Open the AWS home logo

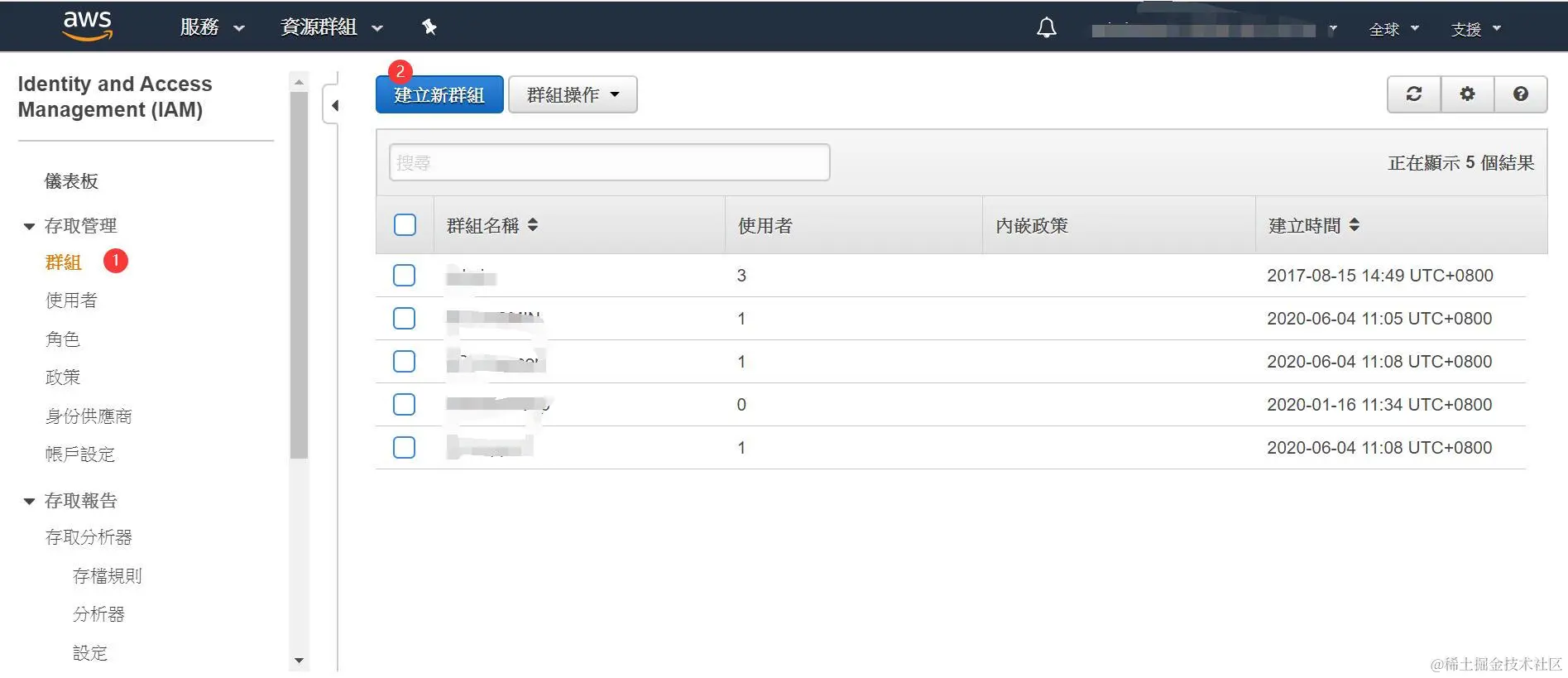(x=88, y=26)
